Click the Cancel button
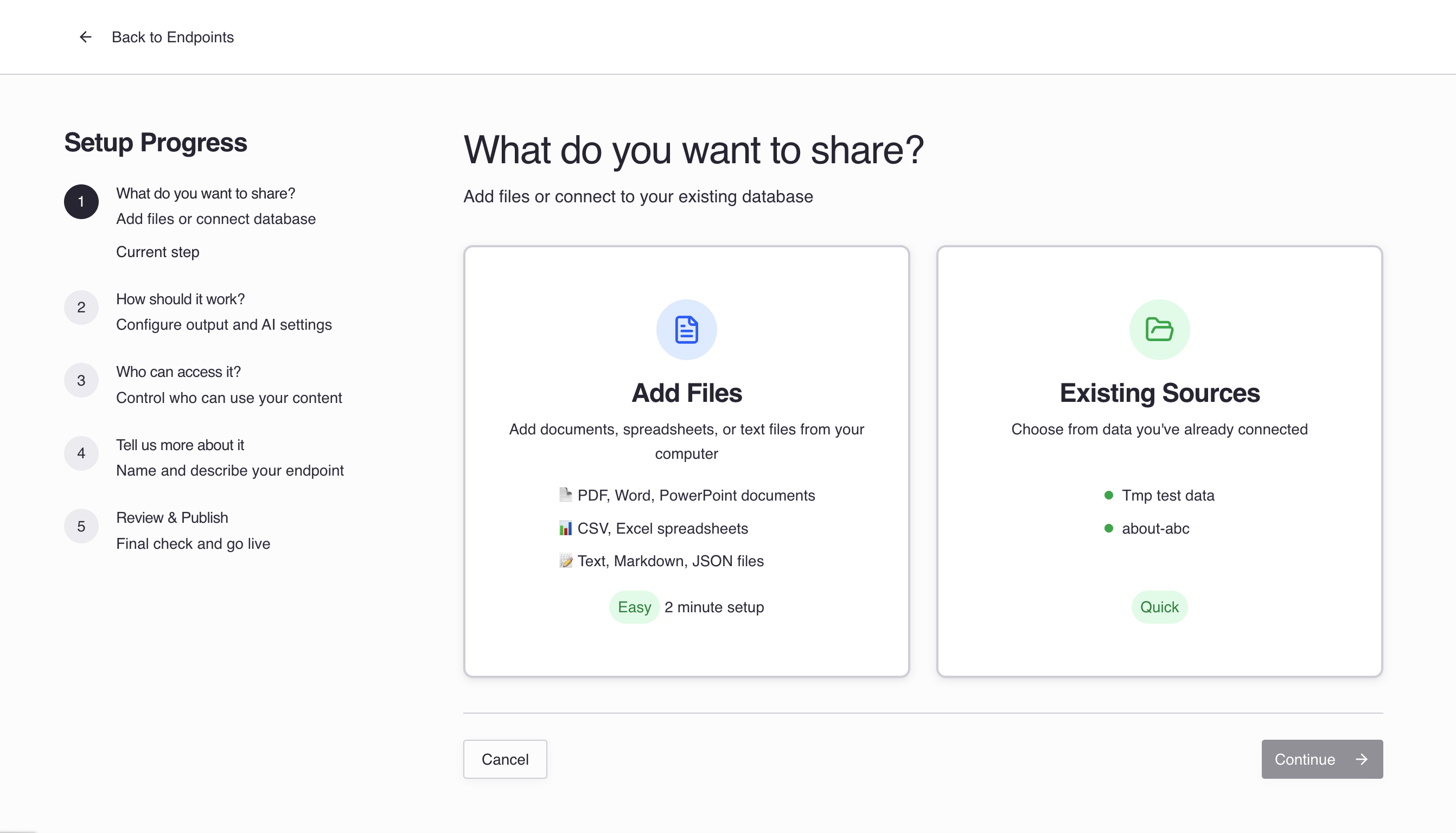Viewport: 1456px width, 833px height. pyautogui.click(x=505, y=759)
